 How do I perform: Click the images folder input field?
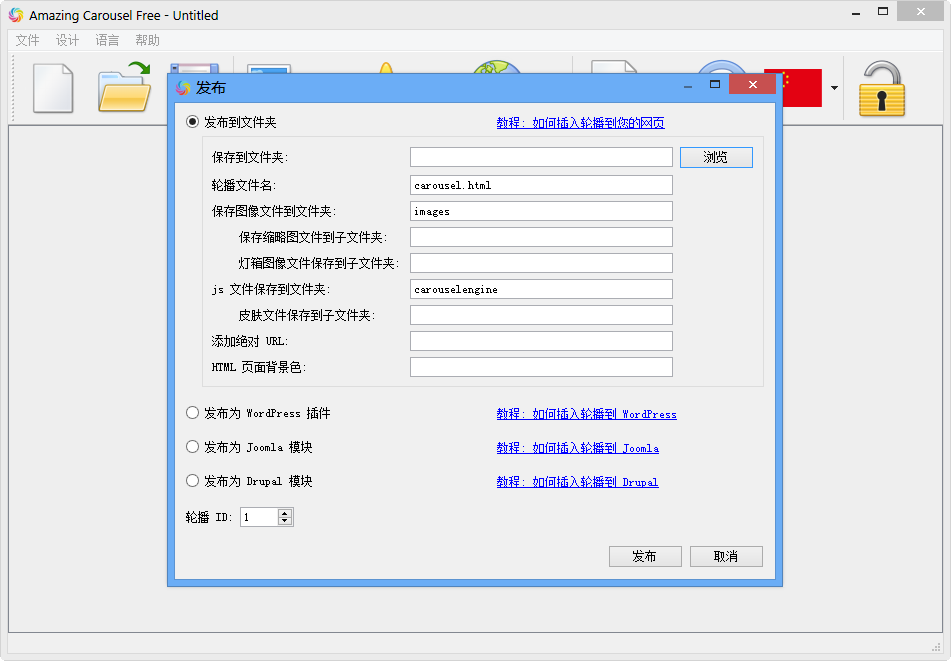pyautogui.click(x=541, y=211)
